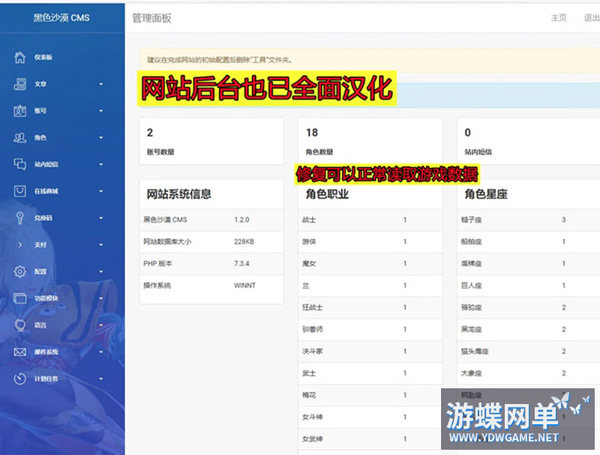
Task: Click the 兑换码 key icon
Action: point(20,218)
